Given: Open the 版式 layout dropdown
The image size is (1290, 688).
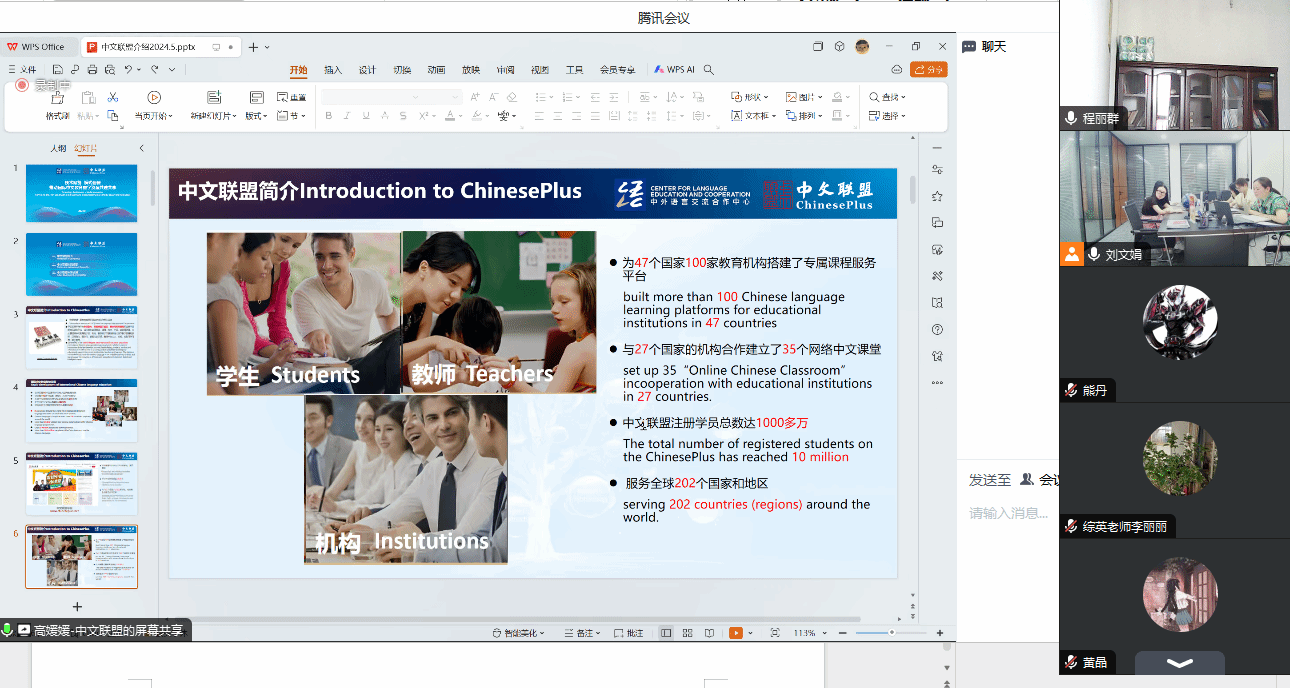Looking at the screenshot, I should click(x=257, y=116).
